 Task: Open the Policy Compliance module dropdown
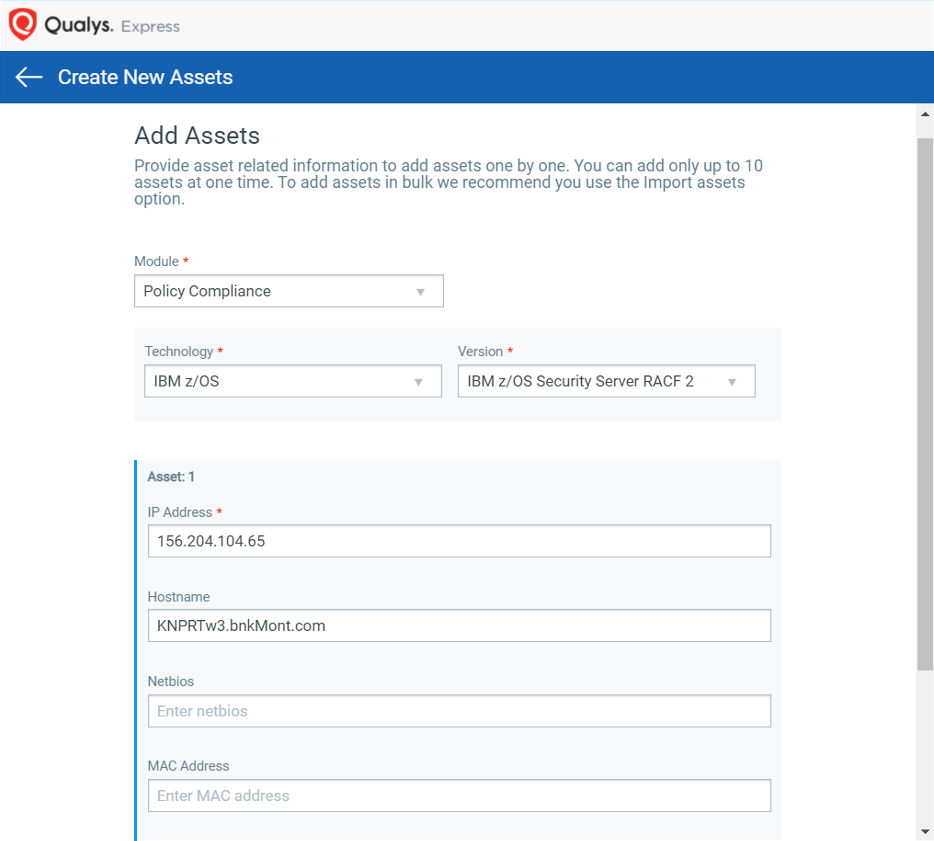[289, 291]
